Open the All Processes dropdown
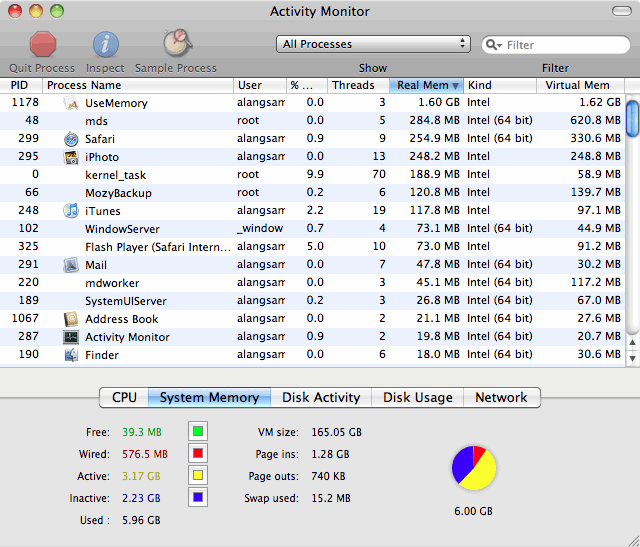 (373, 44)
